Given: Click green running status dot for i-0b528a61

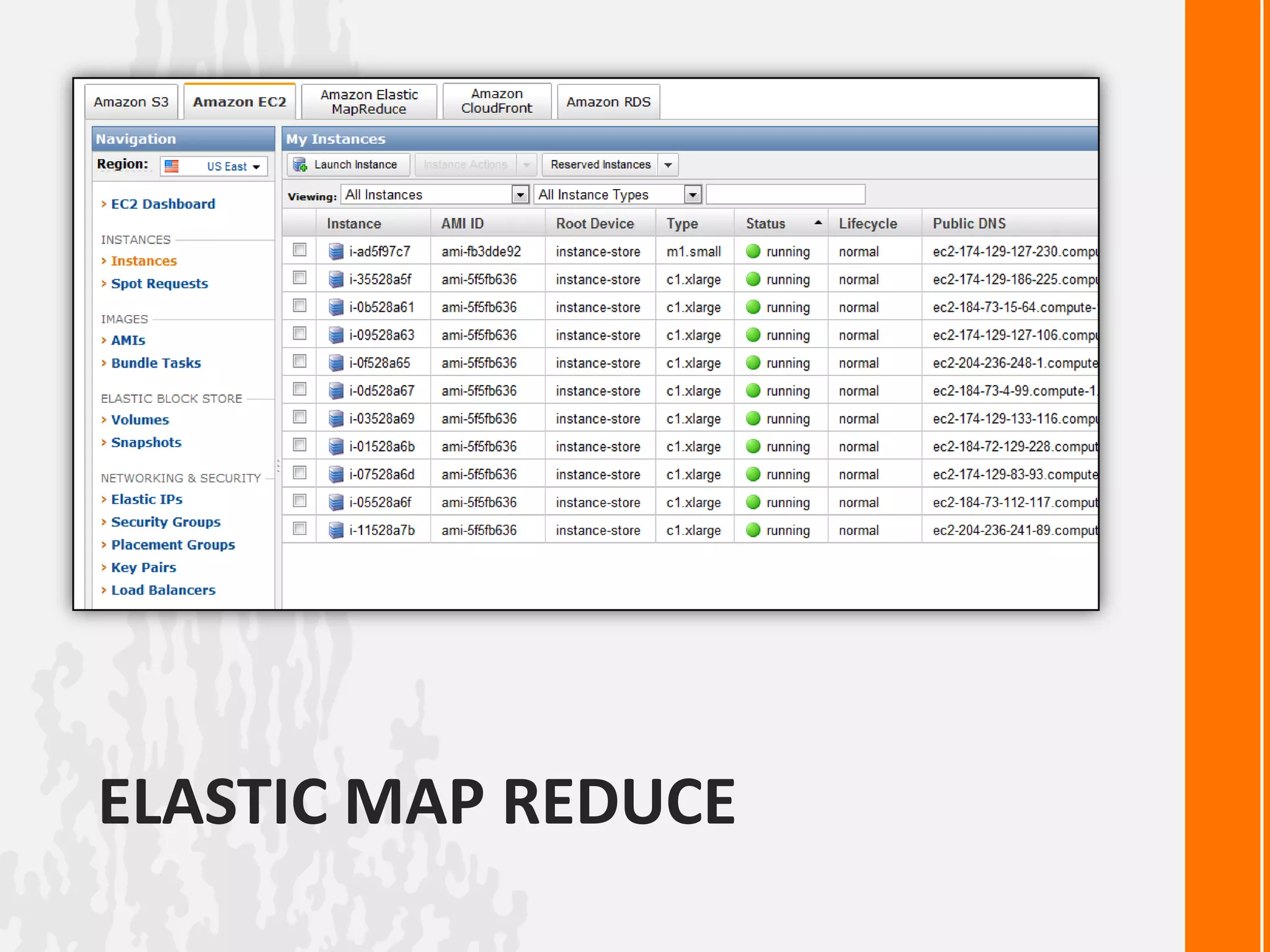Looking at the screenshot, I should (753, 307).
